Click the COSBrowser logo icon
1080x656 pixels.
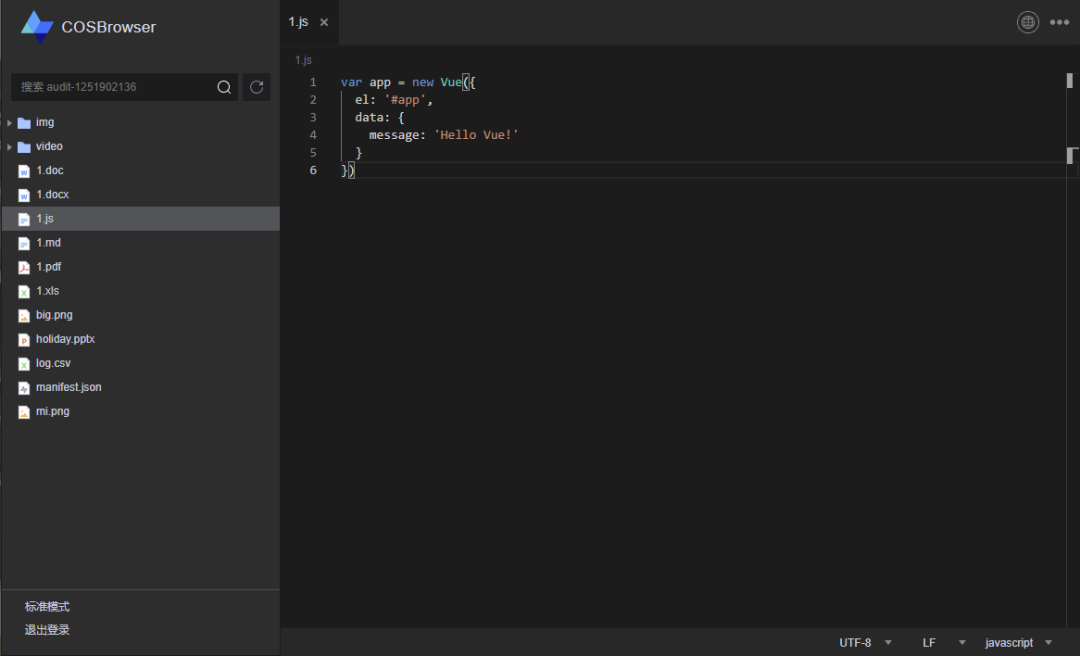tap(37, 27)
